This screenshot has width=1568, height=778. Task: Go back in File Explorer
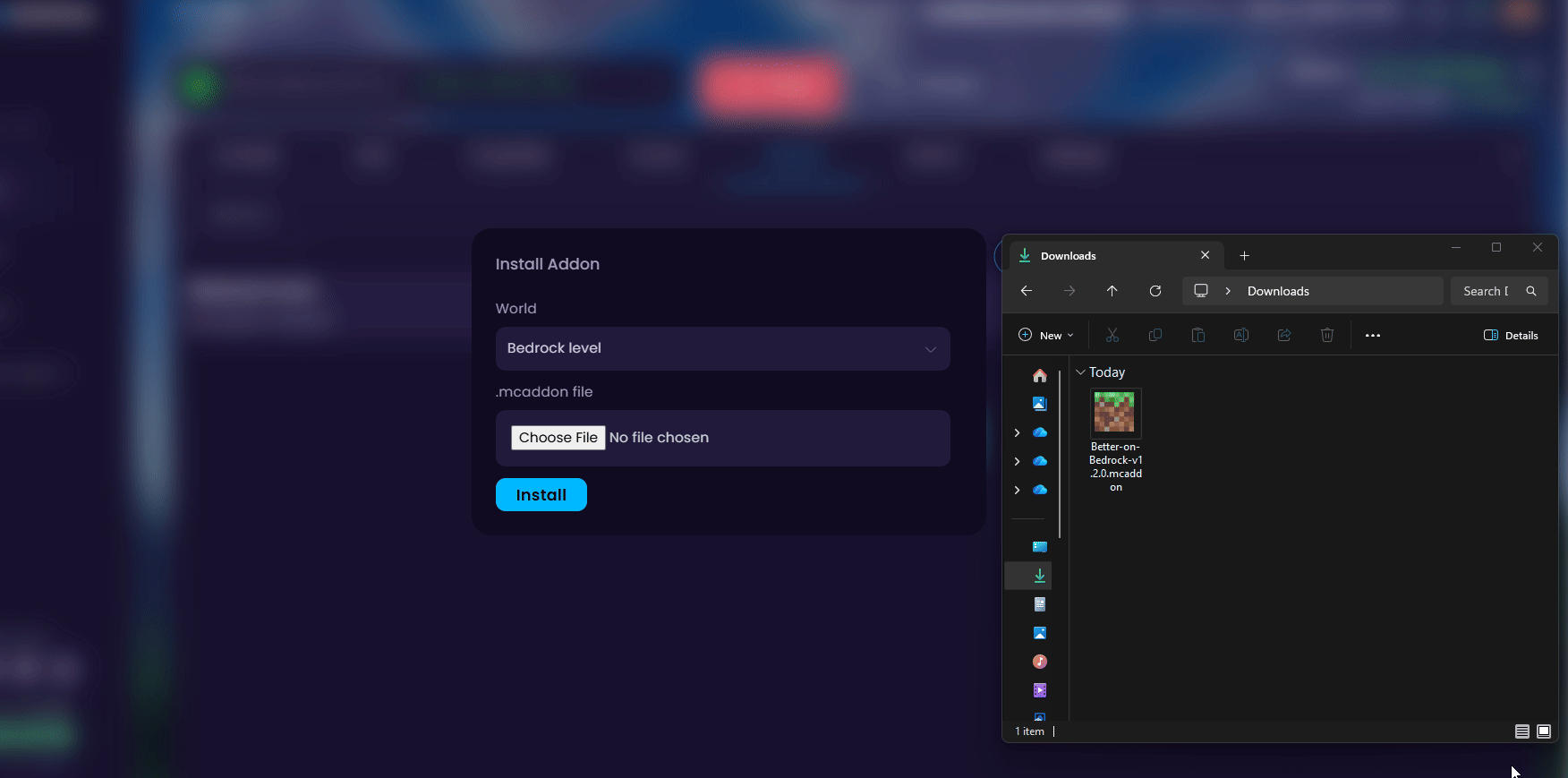coord(1027,291)
